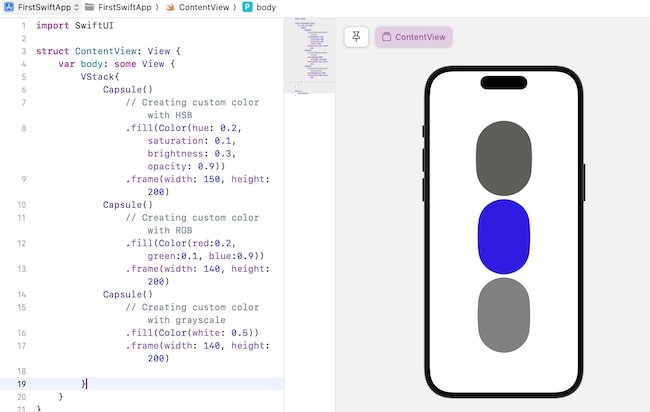Click line number 5 in the gutter
650x412 pixels.
(22, 77)
